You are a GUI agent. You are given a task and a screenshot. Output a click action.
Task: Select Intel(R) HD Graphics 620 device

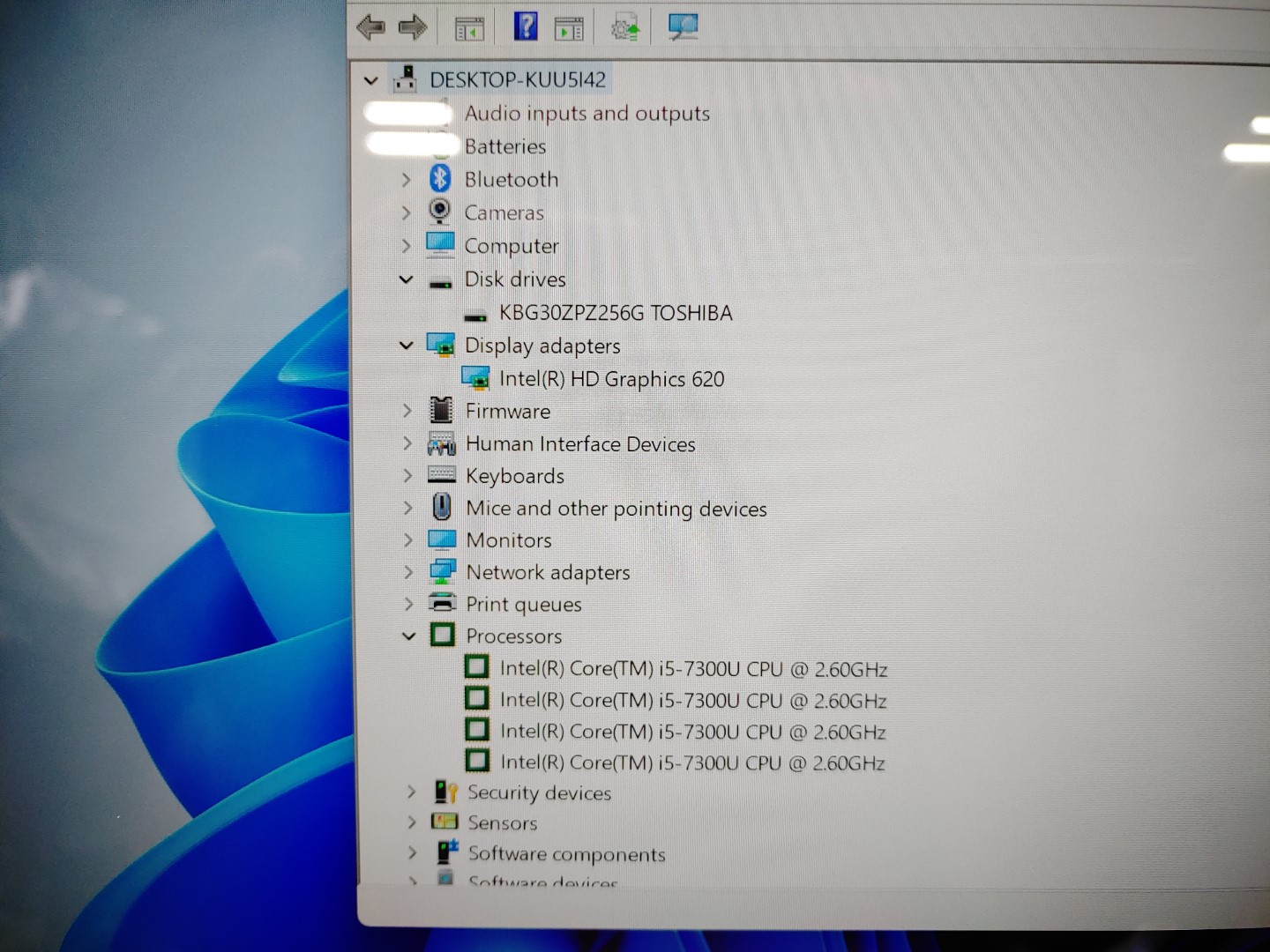click(x=611, y=379)
